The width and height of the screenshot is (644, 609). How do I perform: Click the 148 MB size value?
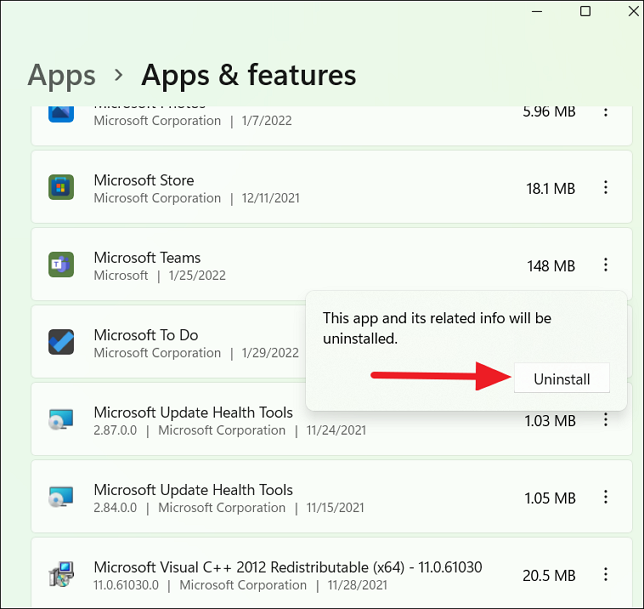tap(551, 266)
